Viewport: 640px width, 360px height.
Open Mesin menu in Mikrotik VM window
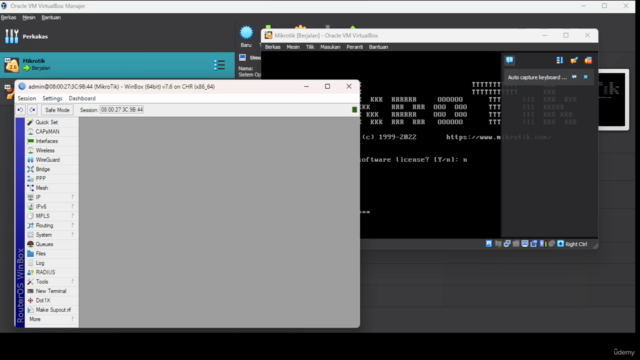(x=293, y=47)
